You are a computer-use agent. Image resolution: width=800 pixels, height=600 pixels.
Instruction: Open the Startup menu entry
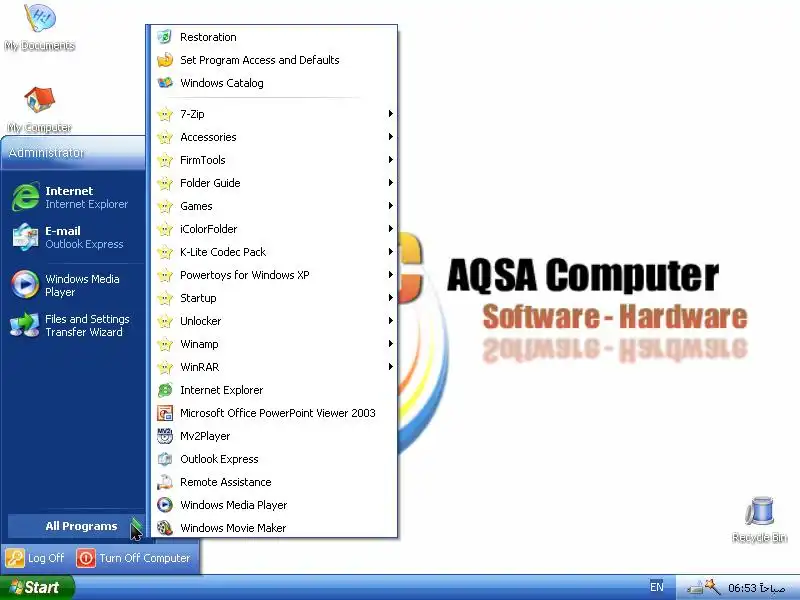pyautogui.click(x=274, y=298)
